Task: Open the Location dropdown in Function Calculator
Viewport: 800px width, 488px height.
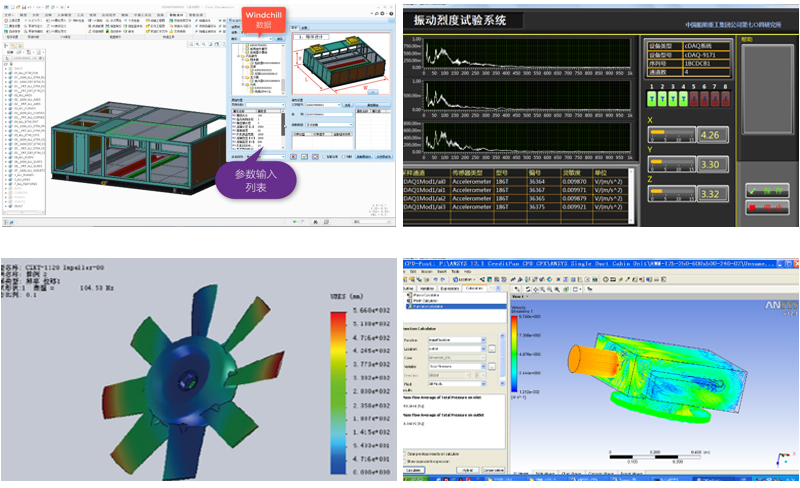Action: (x=457, y=349)
